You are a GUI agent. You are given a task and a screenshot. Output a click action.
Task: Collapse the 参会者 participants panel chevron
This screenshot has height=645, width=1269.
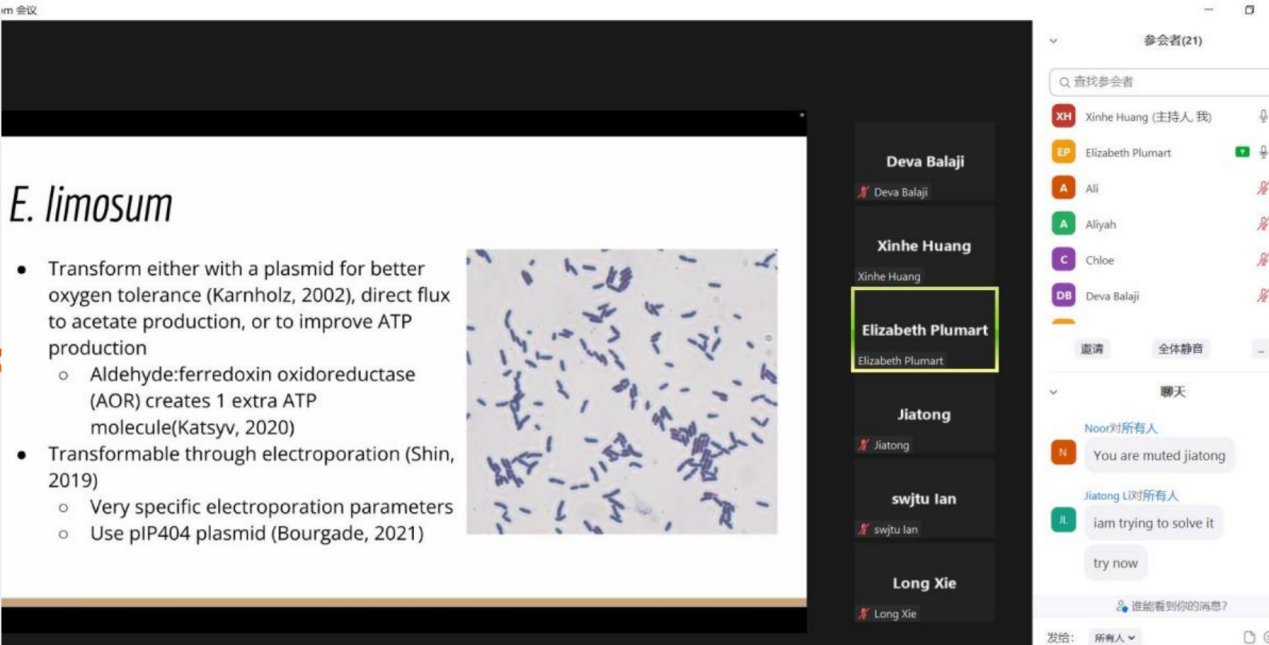pos(1053,41)
